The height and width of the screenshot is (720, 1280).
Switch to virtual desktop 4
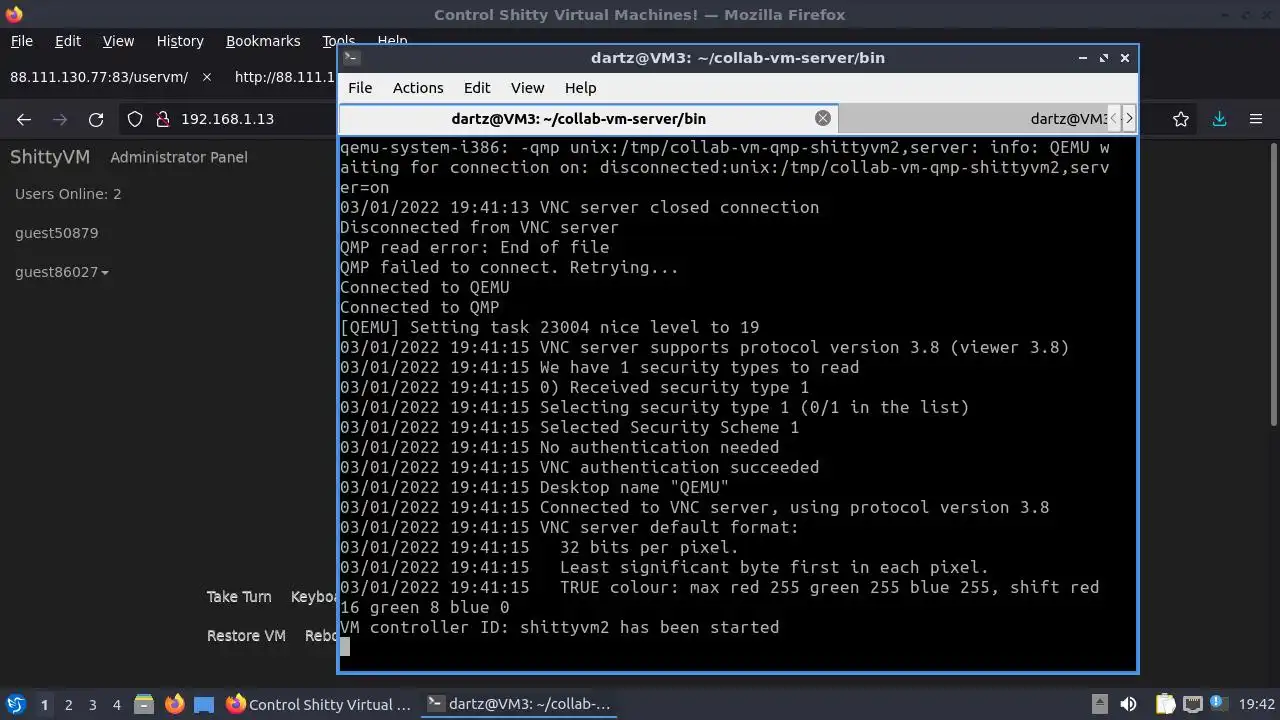[116, 705]
